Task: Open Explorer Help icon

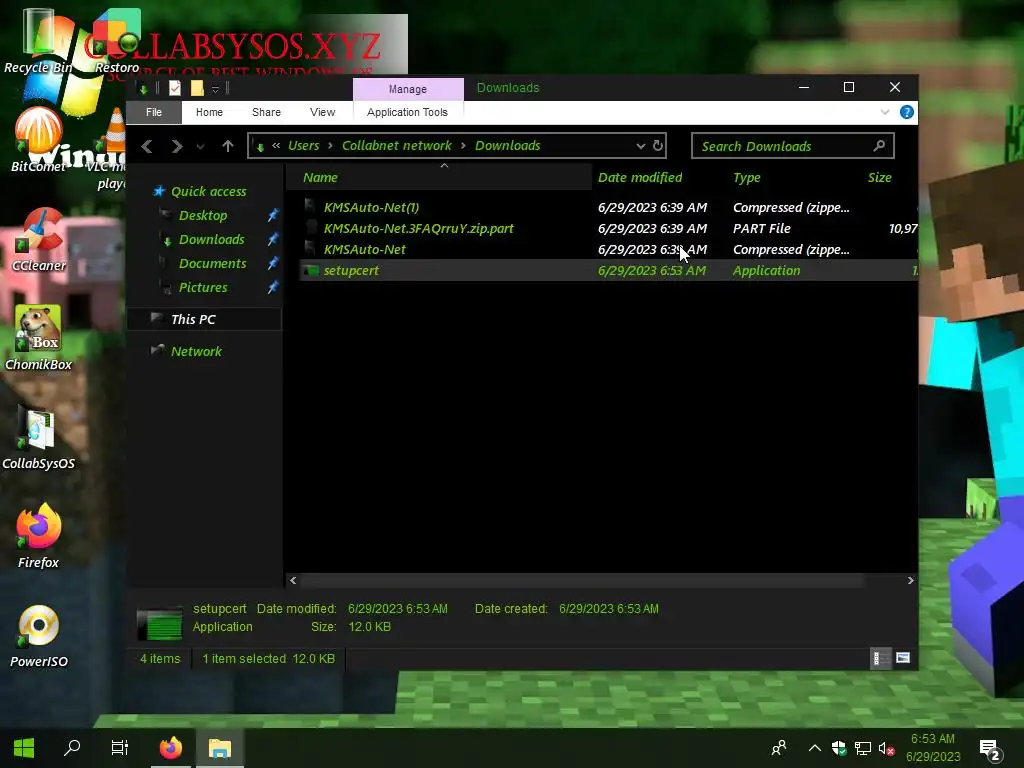Action: coord(906,112)
